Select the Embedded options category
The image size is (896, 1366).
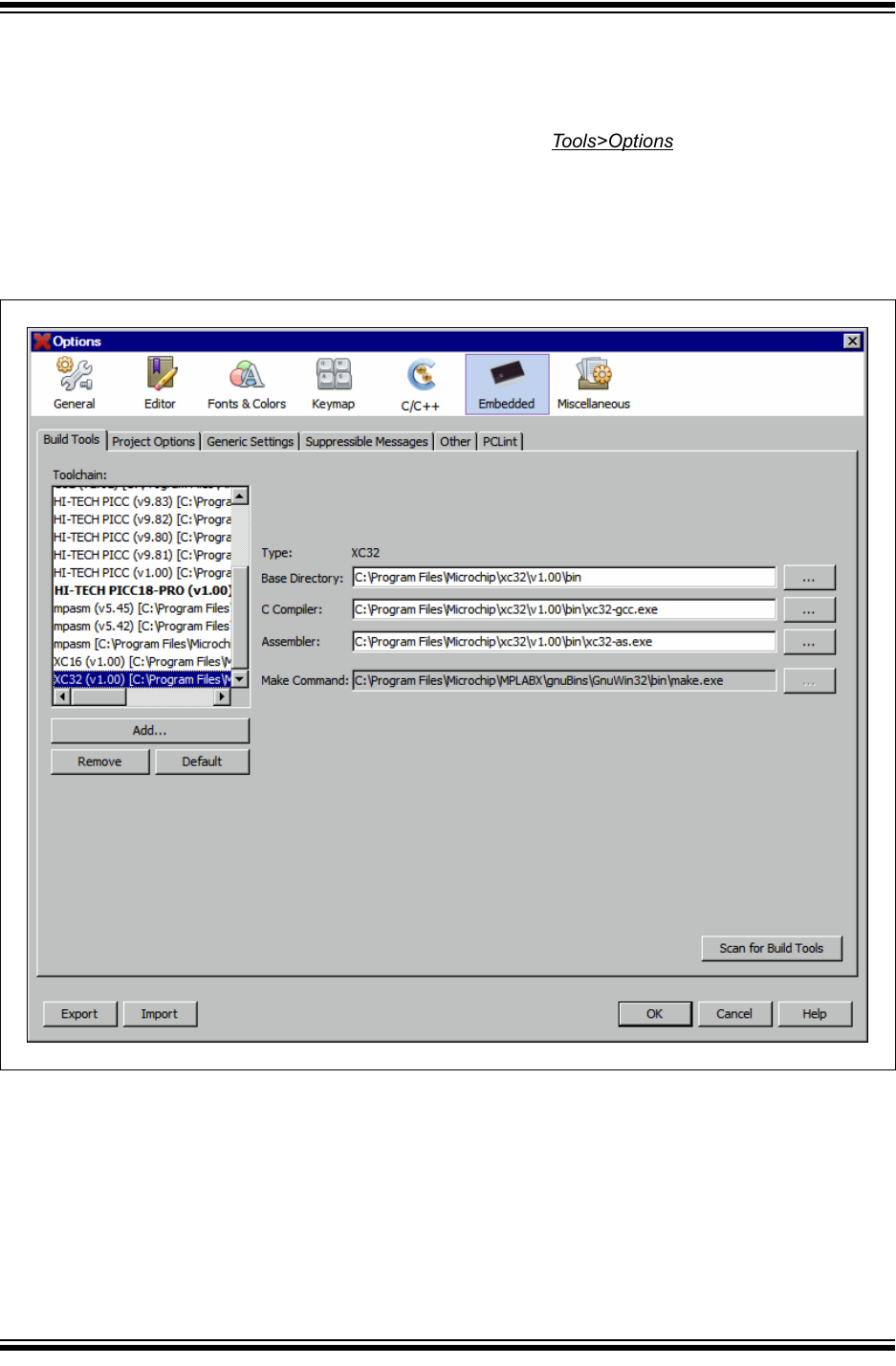506,382
